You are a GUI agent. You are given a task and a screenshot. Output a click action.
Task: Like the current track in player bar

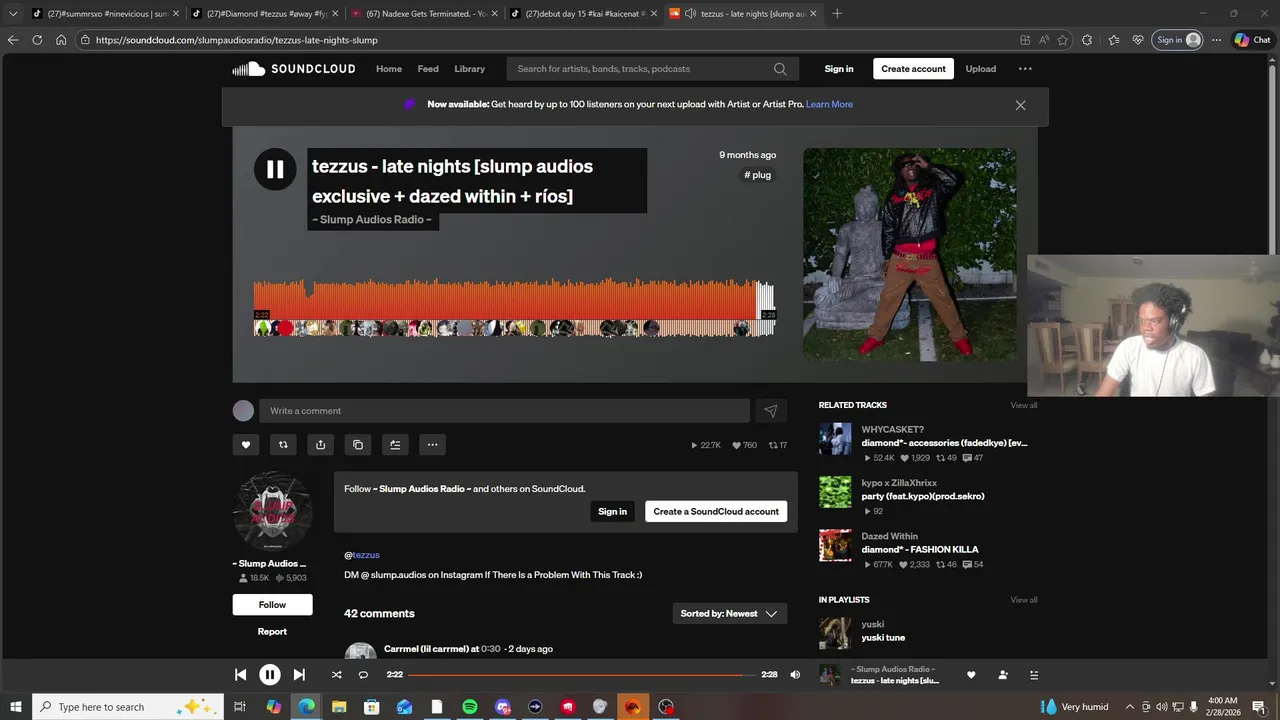coord(971,675)
